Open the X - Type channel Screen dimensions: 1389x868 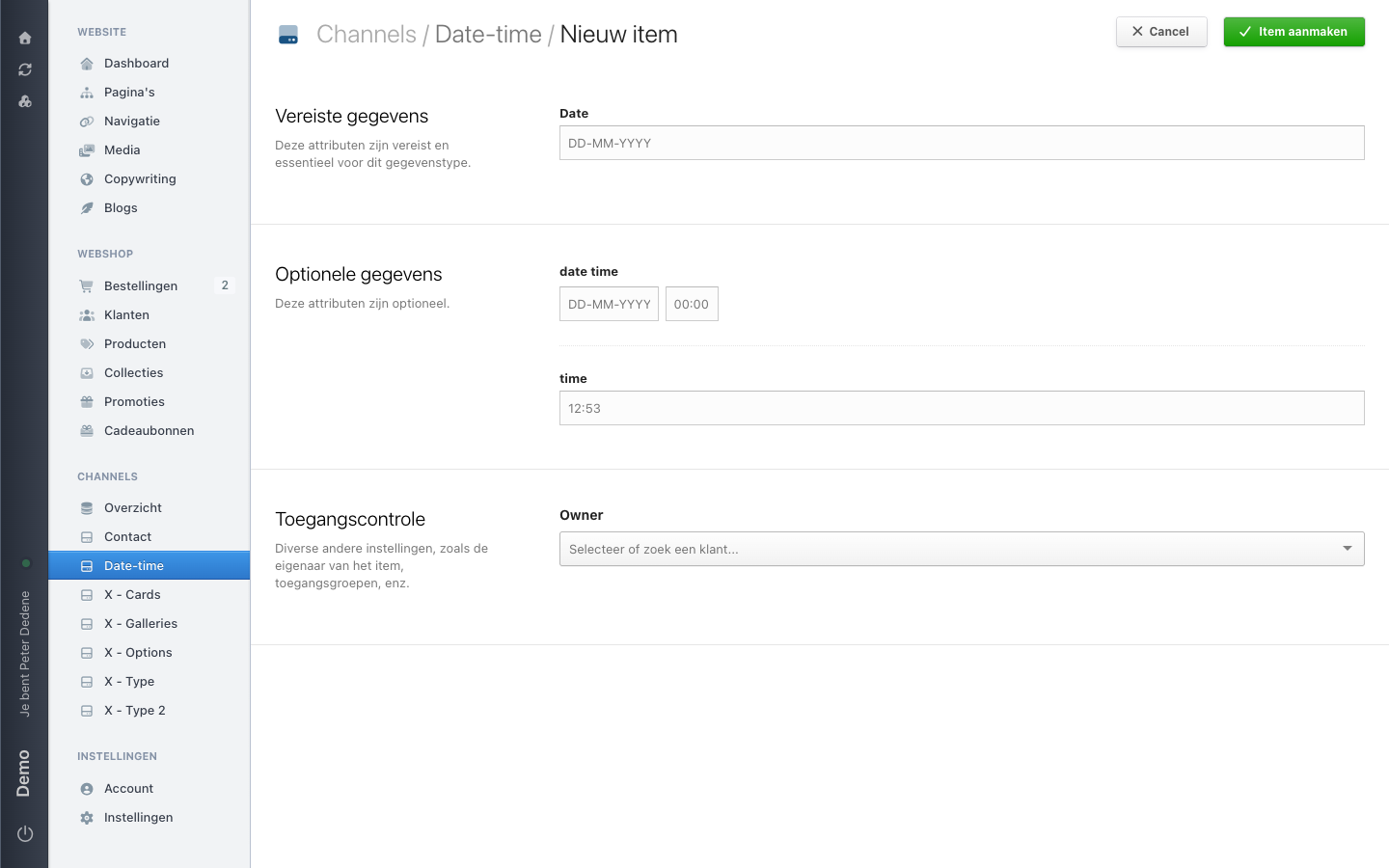coord(129,682)
